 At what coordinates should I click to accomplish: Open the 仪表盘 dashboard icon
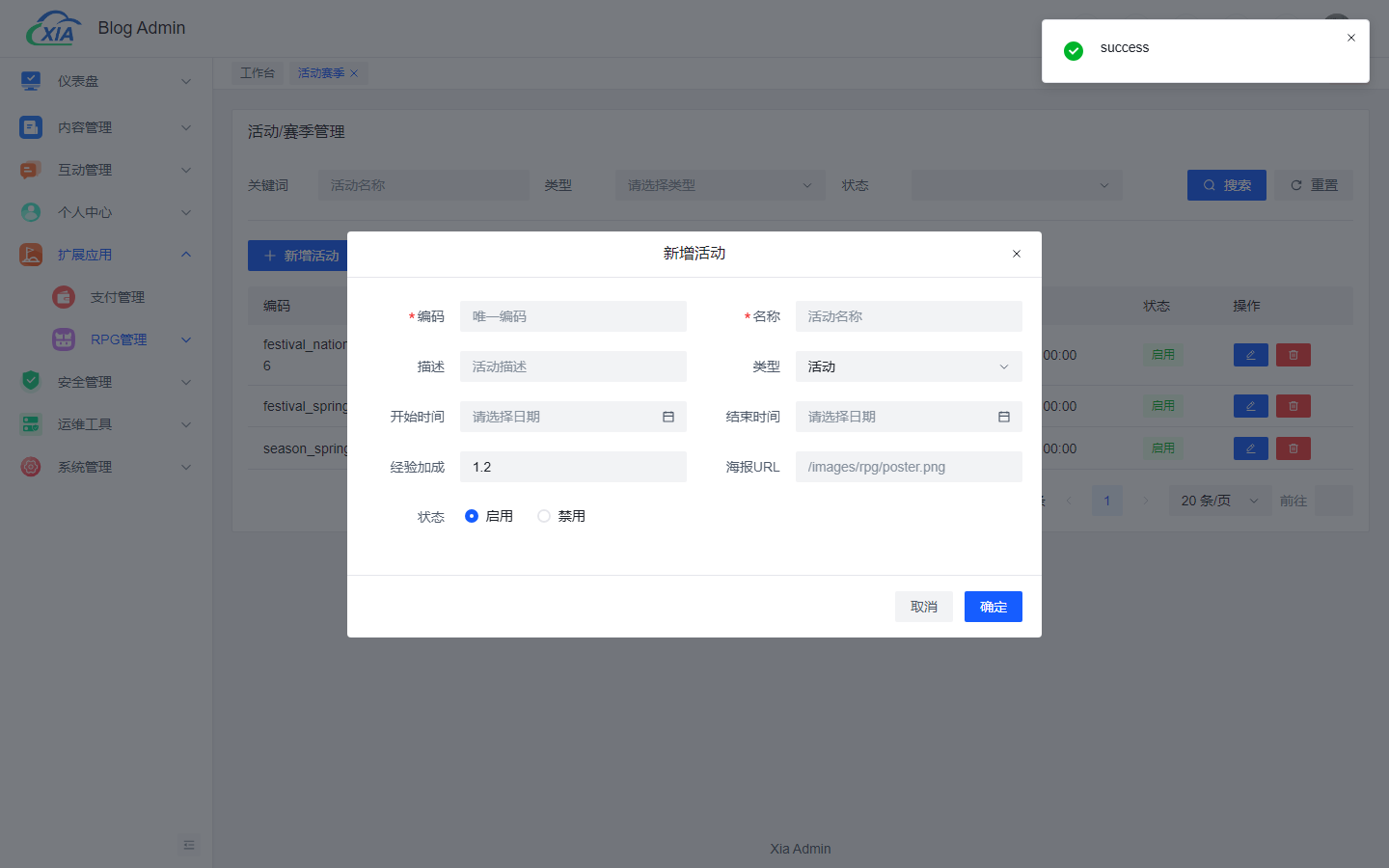click(x=31, y=81)
